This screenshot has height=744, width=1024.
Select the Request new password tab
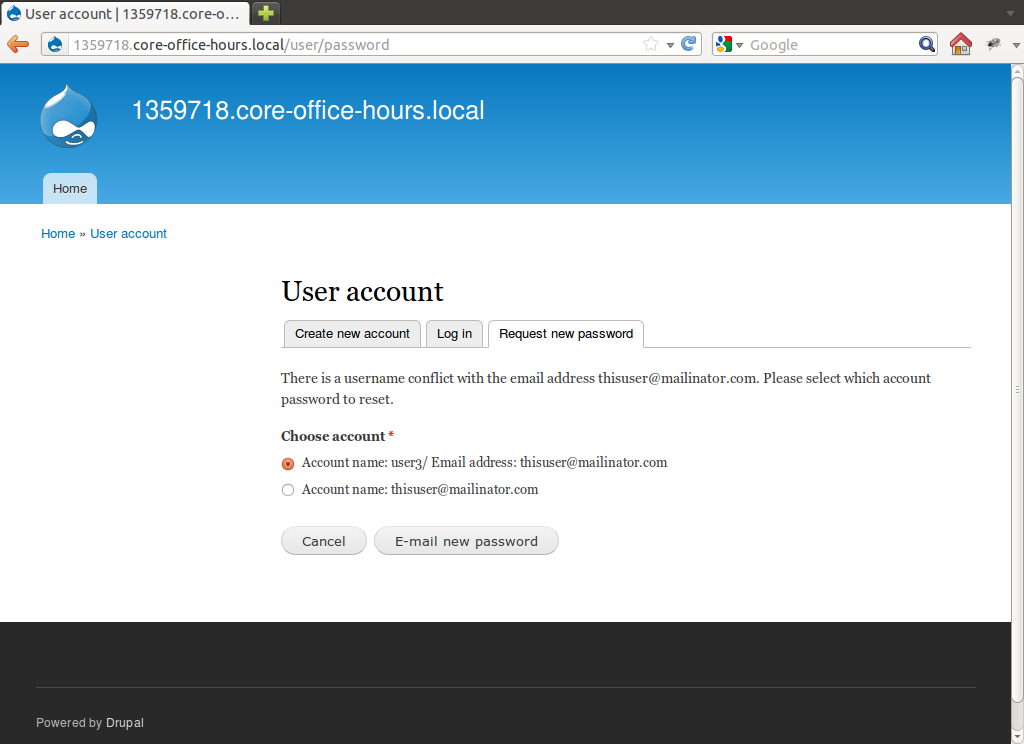pyautogui.click(x=565, y=334)
